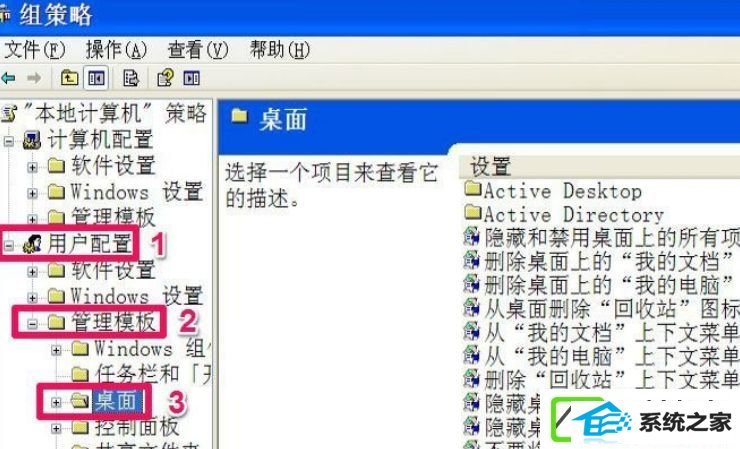This screenshot has height=449, width=740.
Task: Click the Help toolbar icon
Action: point(165,78)
